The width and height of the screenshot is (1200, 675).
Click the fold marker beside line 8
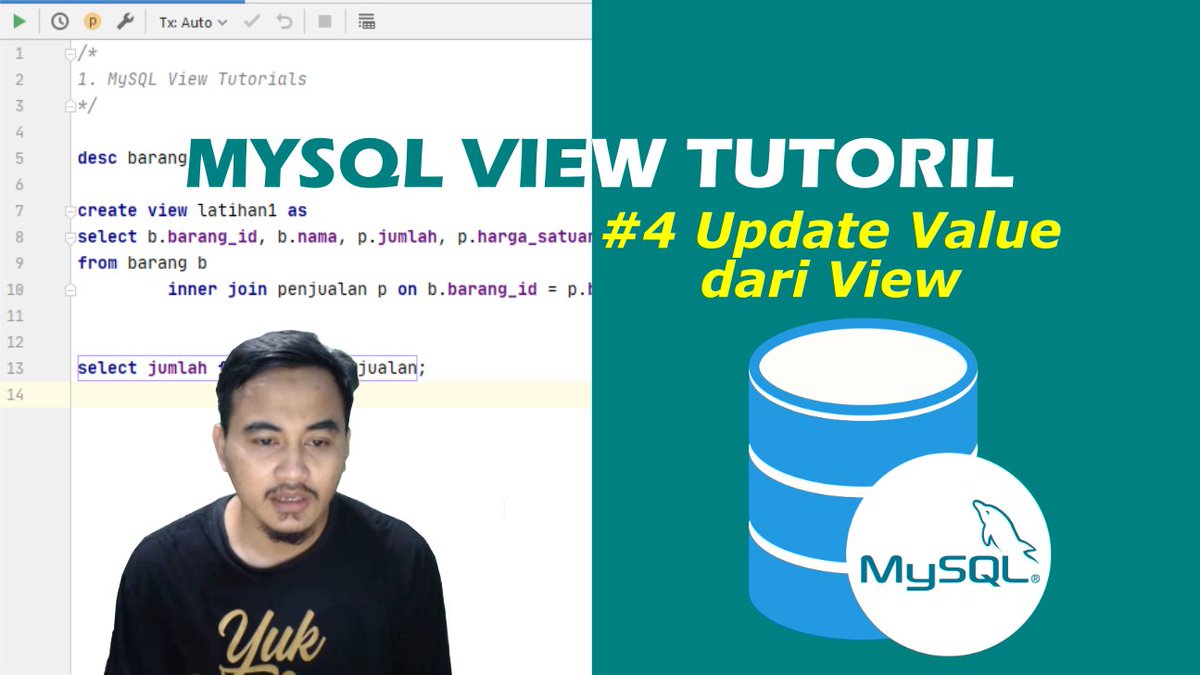(70, 237)
